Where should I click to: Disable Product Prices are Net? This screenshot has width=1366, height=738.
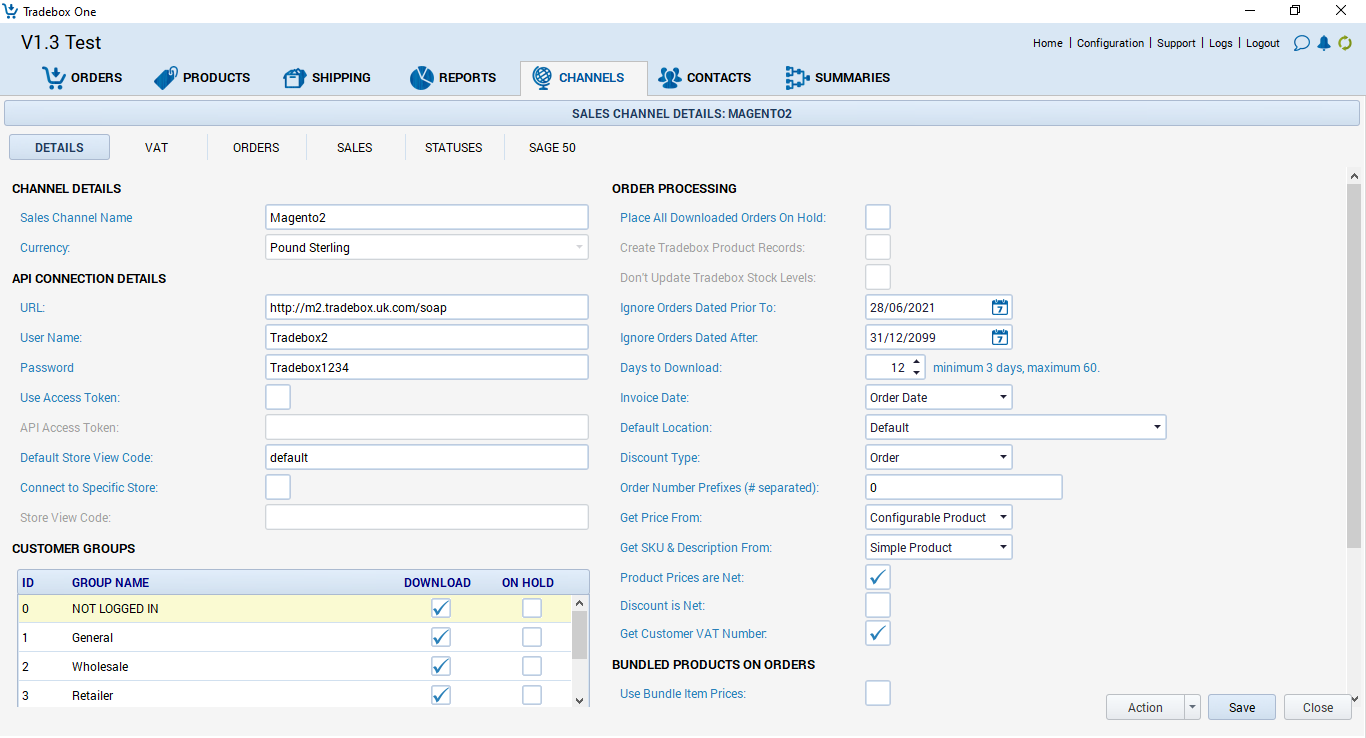tap(877, 577)
